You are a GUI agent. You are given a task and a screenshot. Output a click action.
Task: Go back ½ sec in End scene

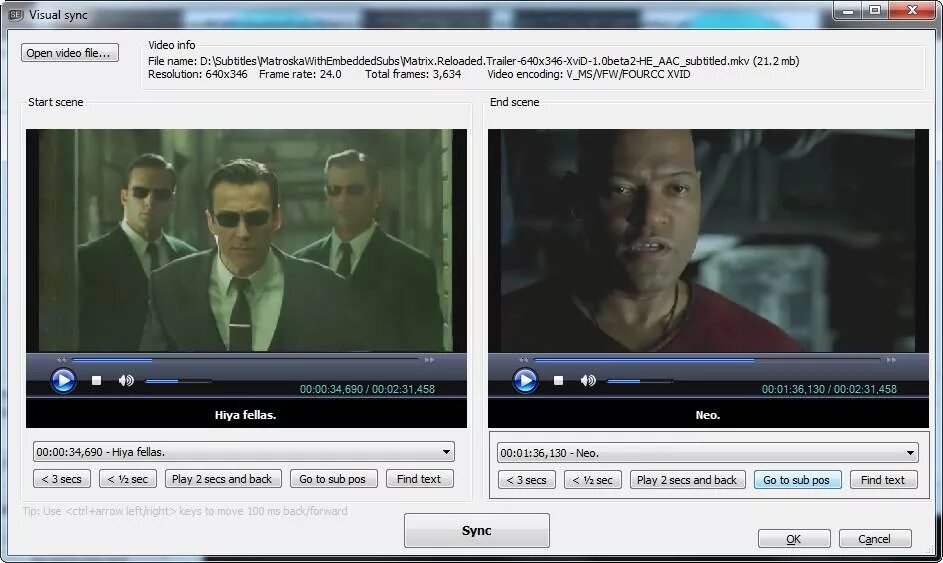tap(592, 480)
